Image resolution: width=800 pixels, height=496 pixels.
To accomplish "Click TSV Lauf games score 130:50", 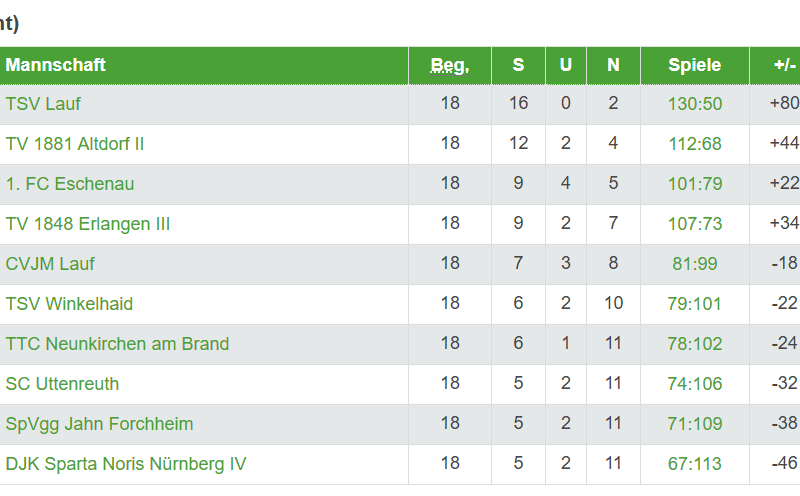I will pyautogui.click(x=695, y=104).
